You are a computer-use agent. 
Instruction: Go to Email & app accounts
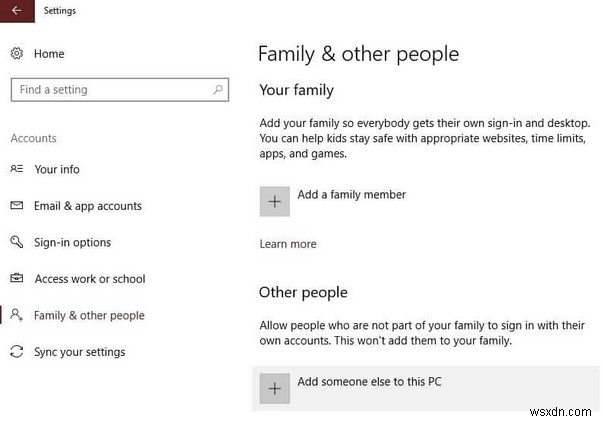[88, 206]
